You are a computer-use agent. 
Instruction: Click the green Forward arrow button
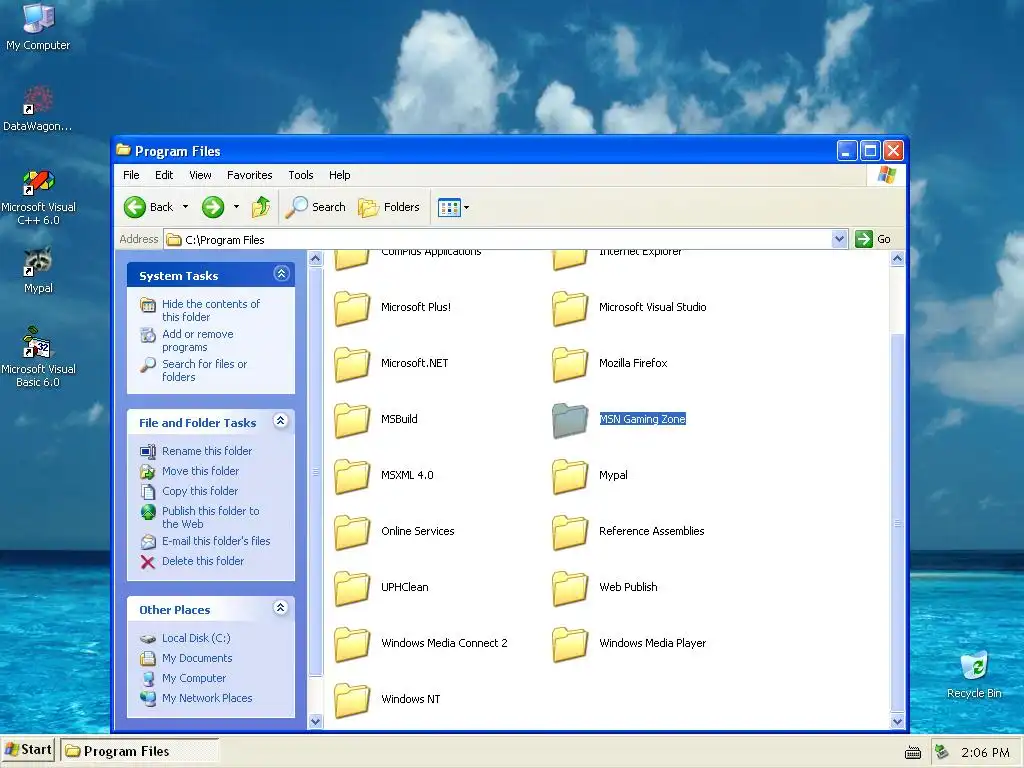(x=212, y=207)
